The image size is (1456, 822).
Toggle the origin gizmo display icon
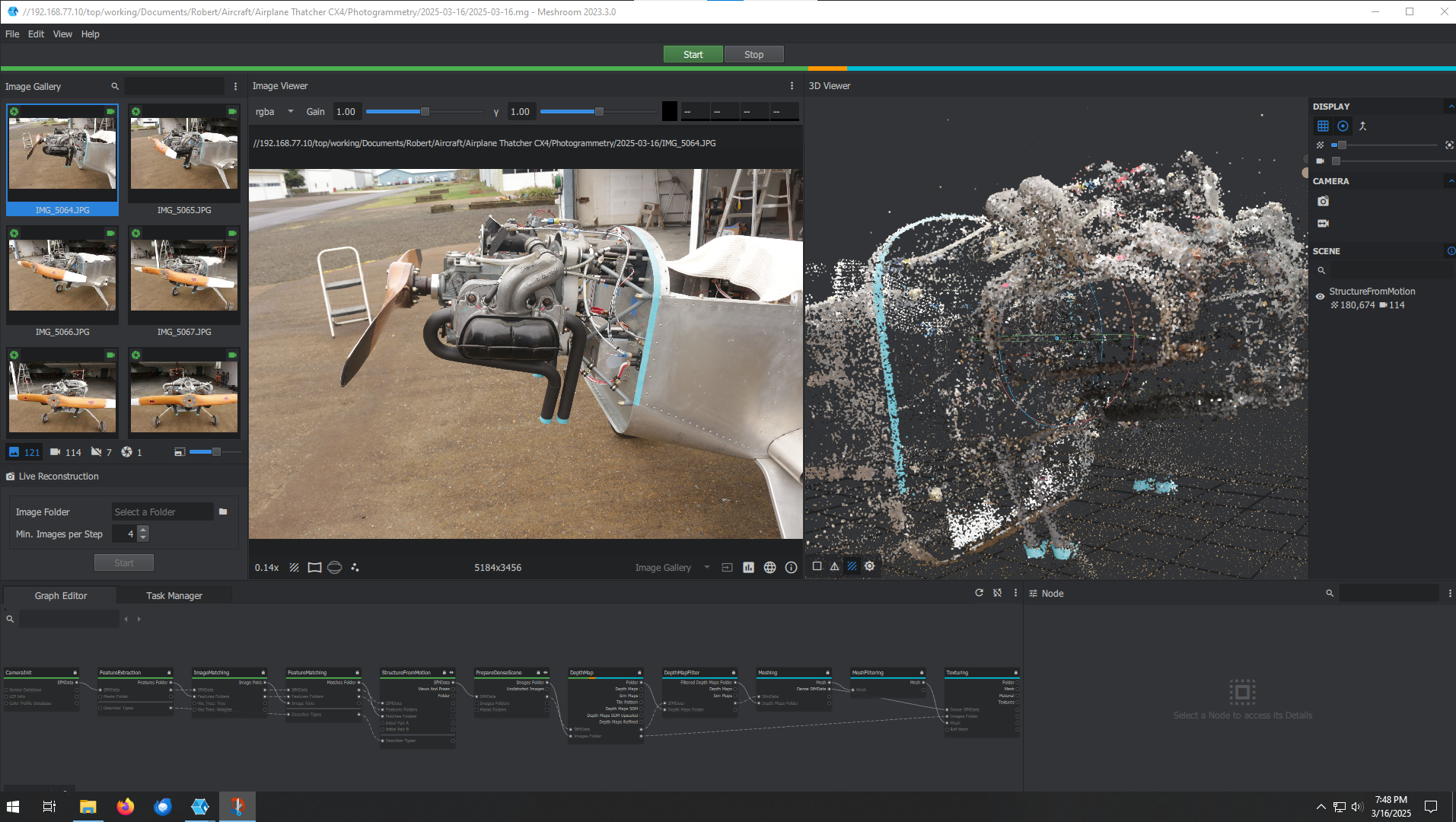[1362, 126]
